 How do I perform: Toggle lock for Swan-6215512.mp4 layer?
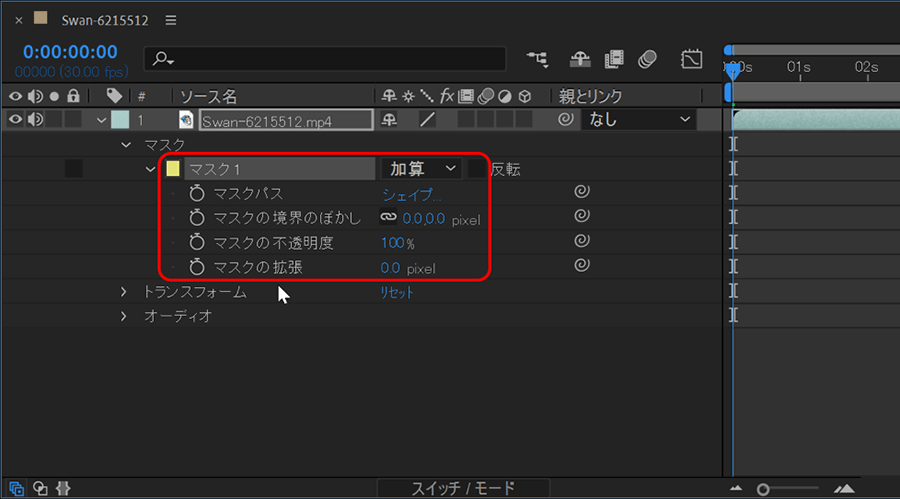(73, 119)
